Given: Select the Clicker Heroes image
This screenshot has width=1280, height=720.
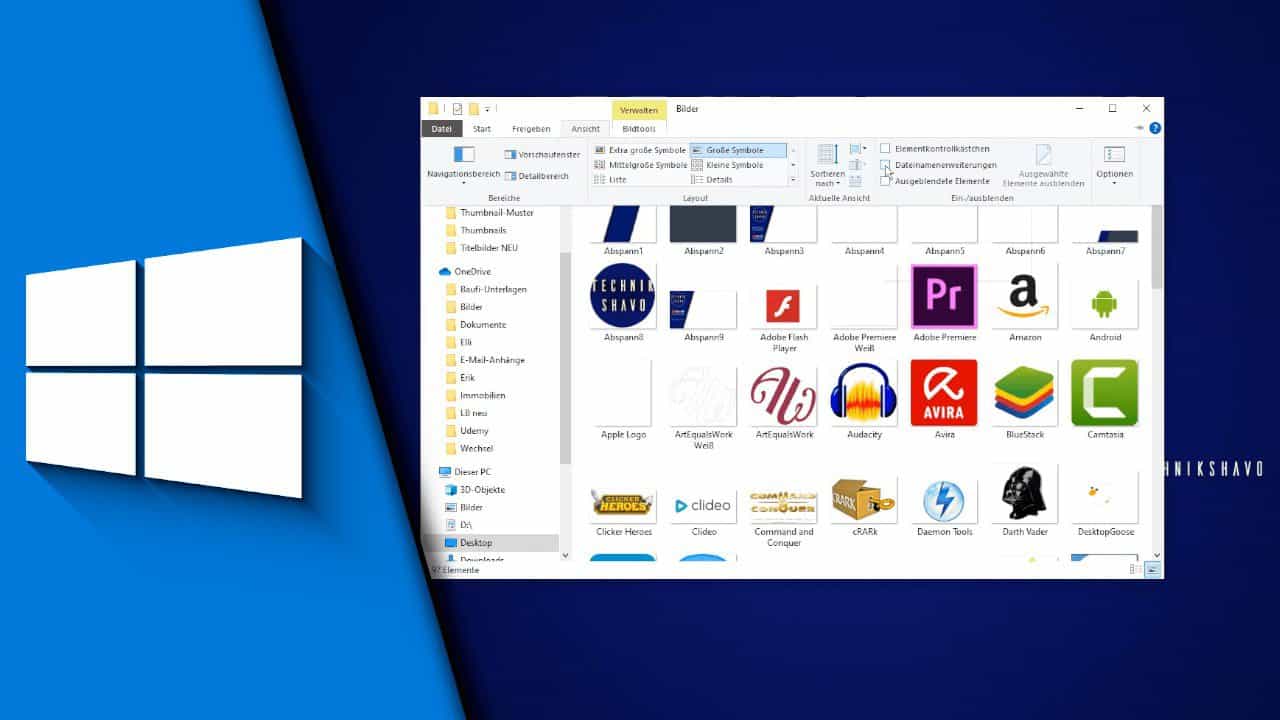Looking at the screenshot, I should pos(623,504).
